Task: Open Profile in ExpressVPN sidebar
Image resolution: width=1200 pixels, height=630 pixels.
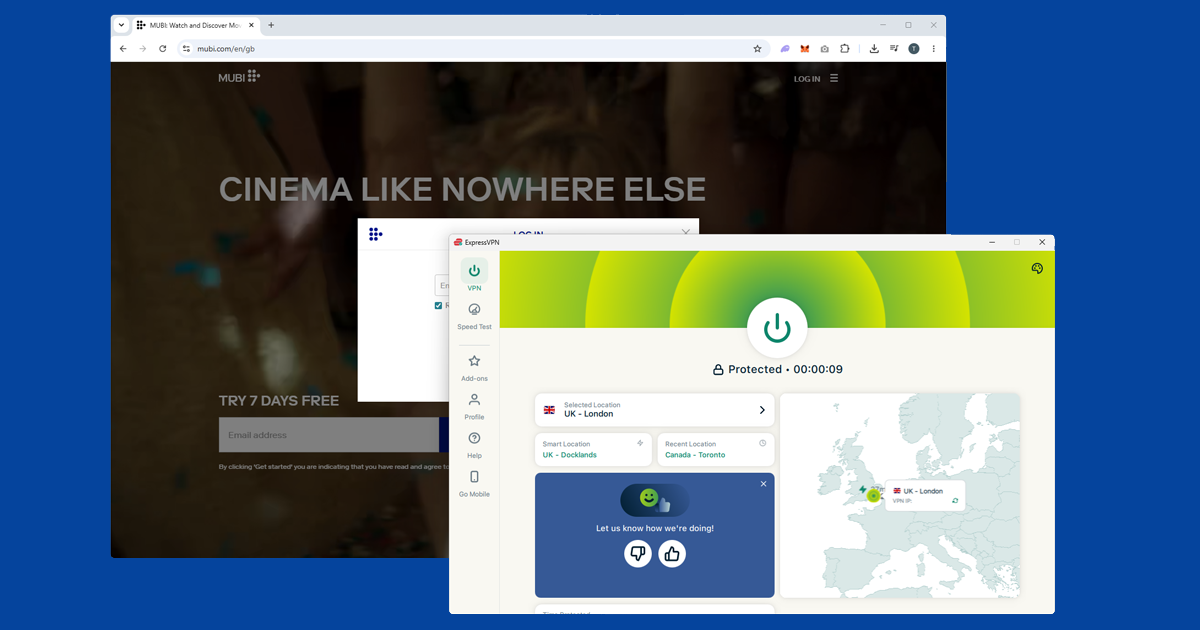Action: (x=474, y=406)
